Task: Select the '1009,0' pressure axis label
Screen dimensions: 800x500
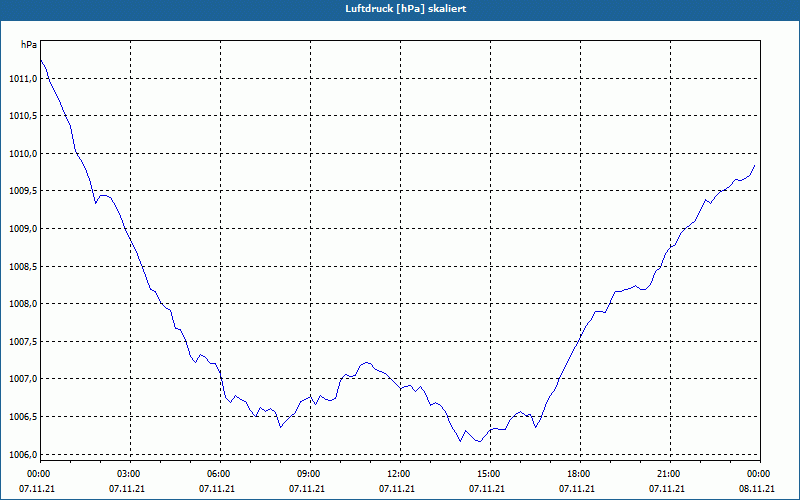Action: coord(23,229)
